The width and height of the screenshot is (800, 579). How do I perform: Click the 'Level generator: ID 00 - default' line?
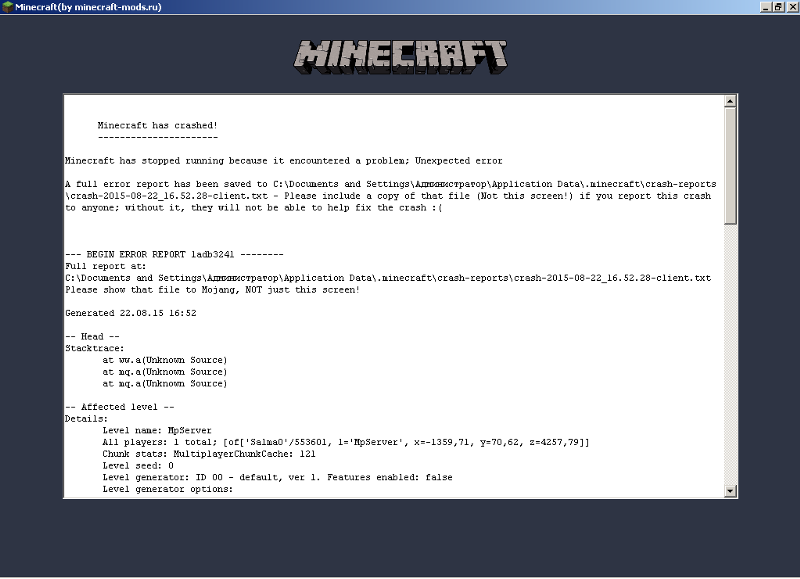pos(278,477)
